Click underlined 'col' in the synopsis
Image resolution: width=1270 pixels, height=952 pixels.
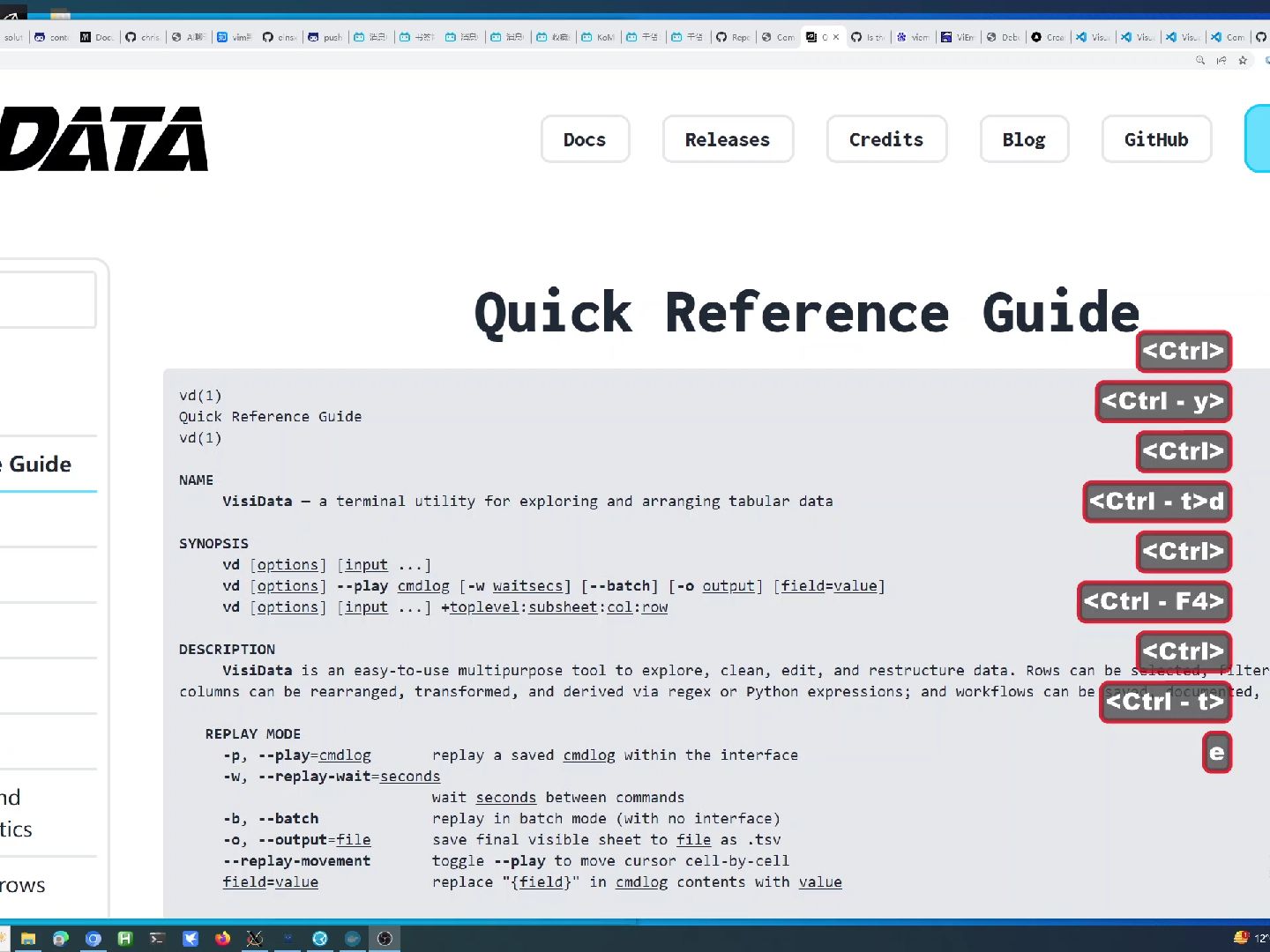click(x=619, y=607)
